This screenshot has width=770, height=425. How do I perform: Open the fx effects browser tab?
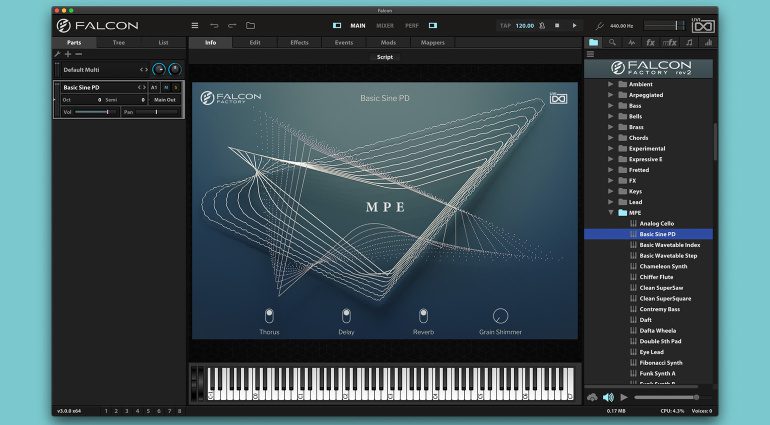pyautogui.click(x=650, y=43)
